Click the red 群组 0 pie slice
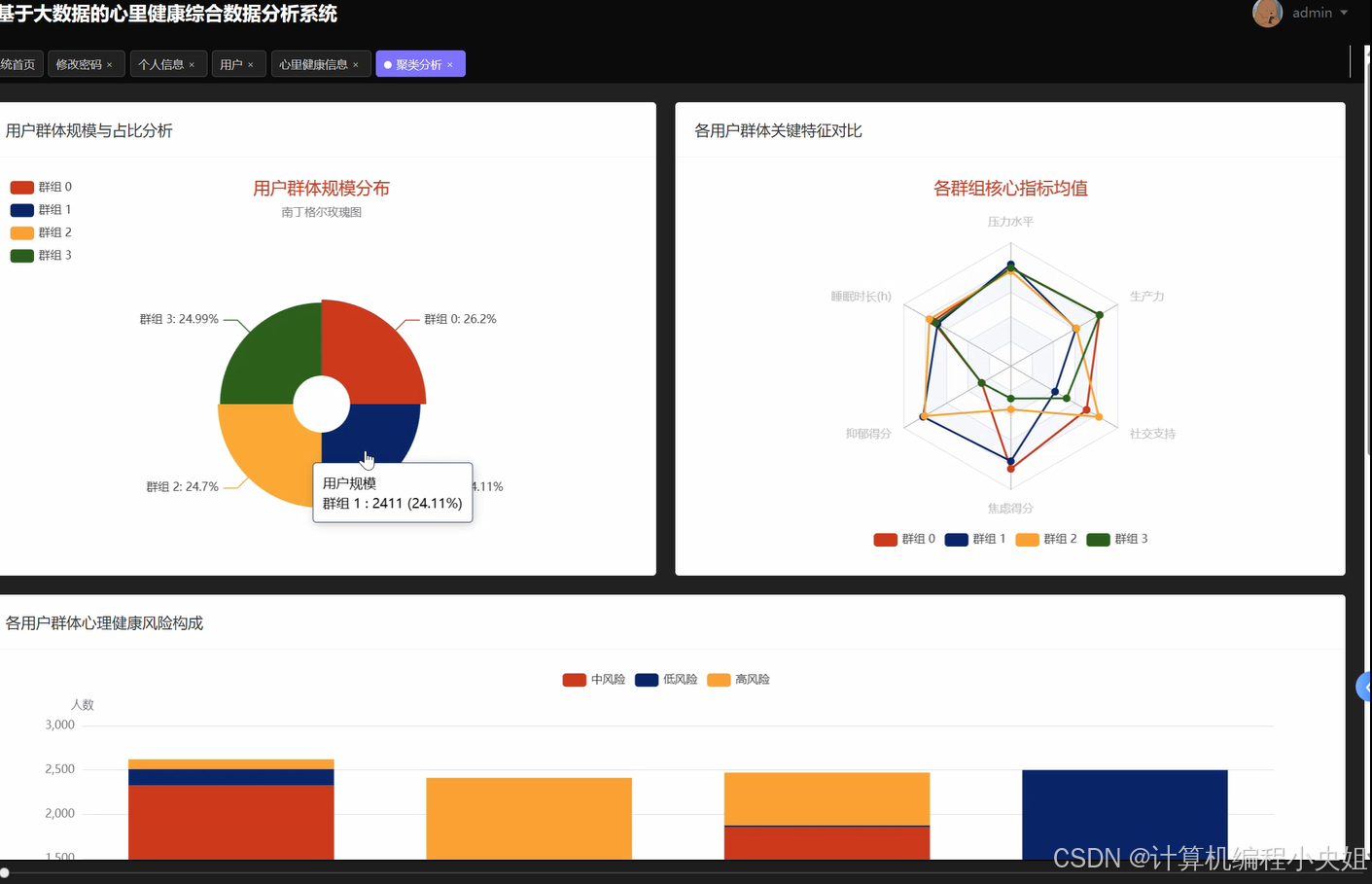Screen dimensions: 1372x884 pos(373,355)
